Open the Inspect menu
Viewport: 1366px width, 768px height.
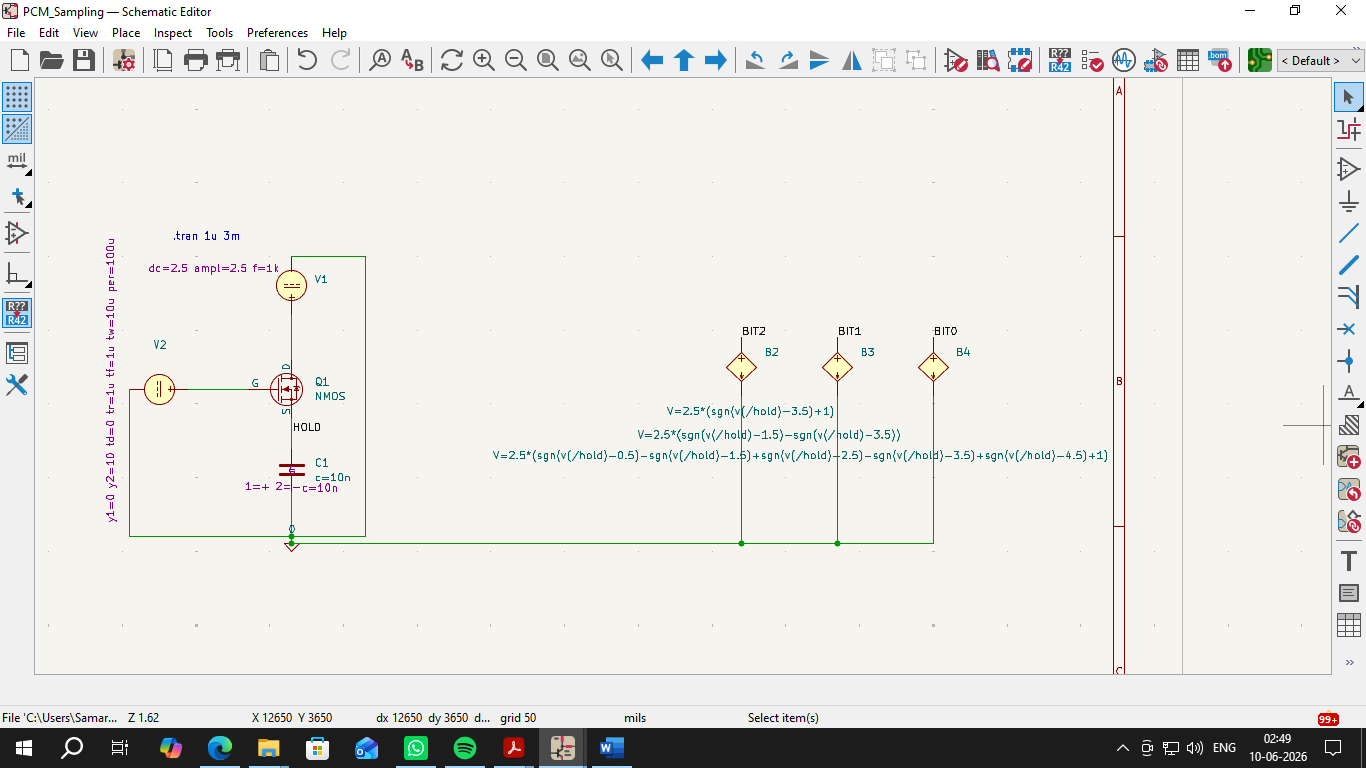173,33
